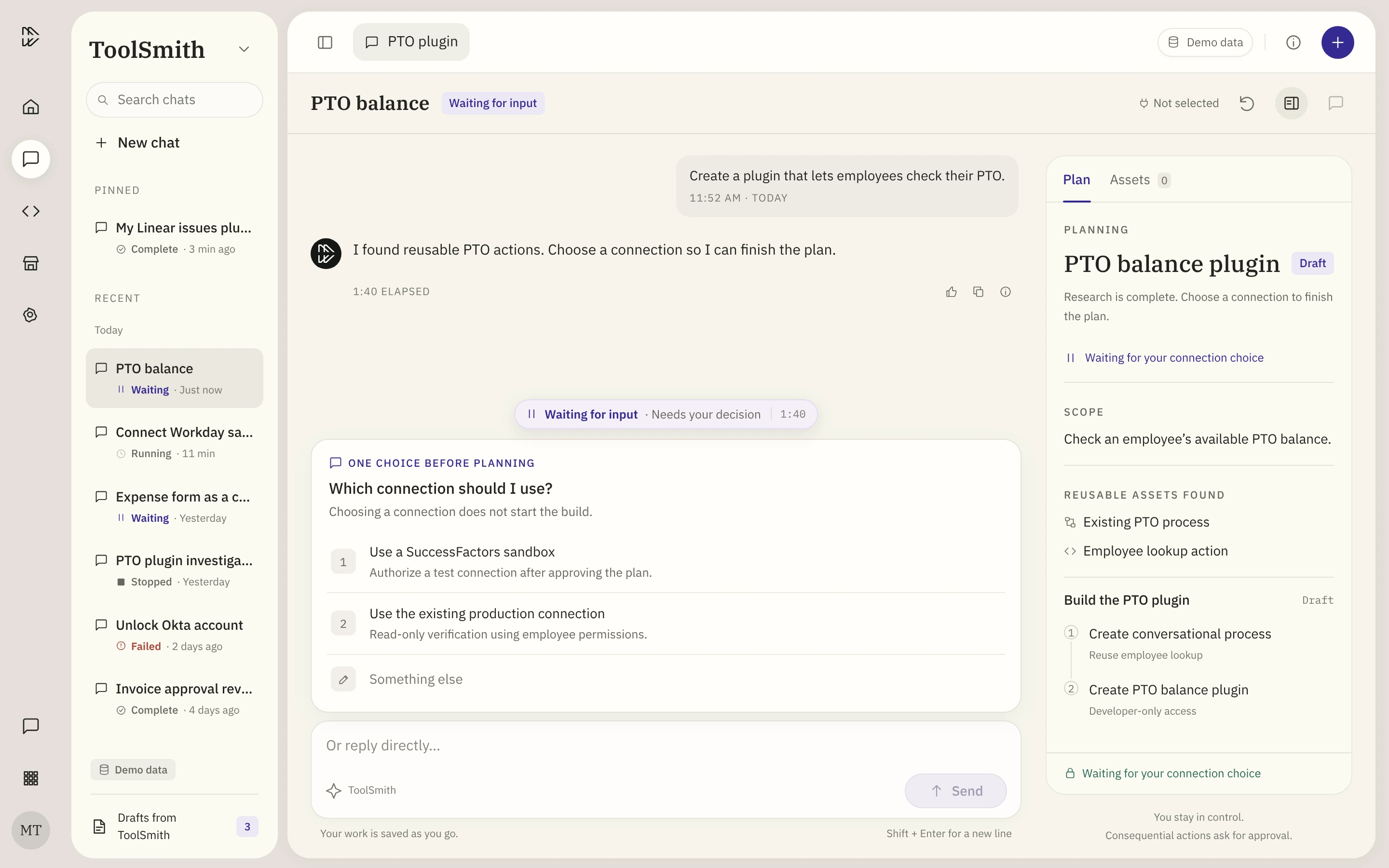Select the Plan tab

1076,180
